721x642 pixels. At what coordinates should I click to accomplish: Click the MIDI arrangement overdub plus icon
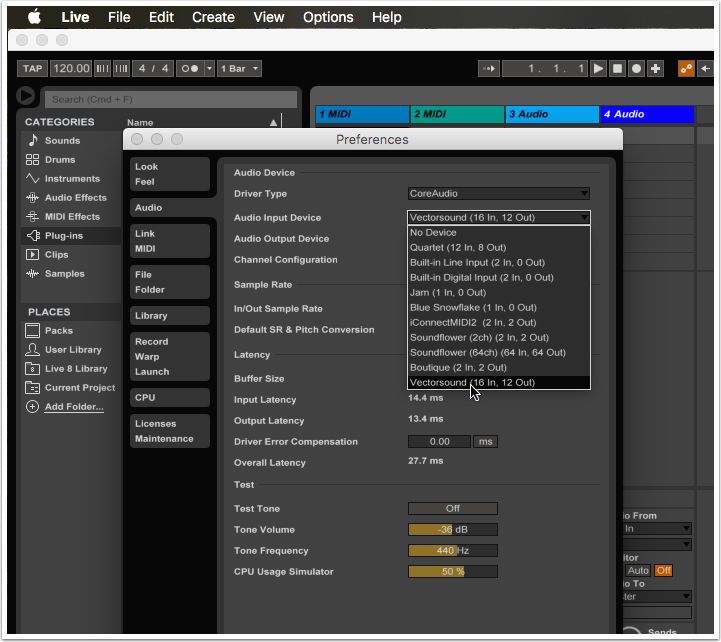pos(656,69)
